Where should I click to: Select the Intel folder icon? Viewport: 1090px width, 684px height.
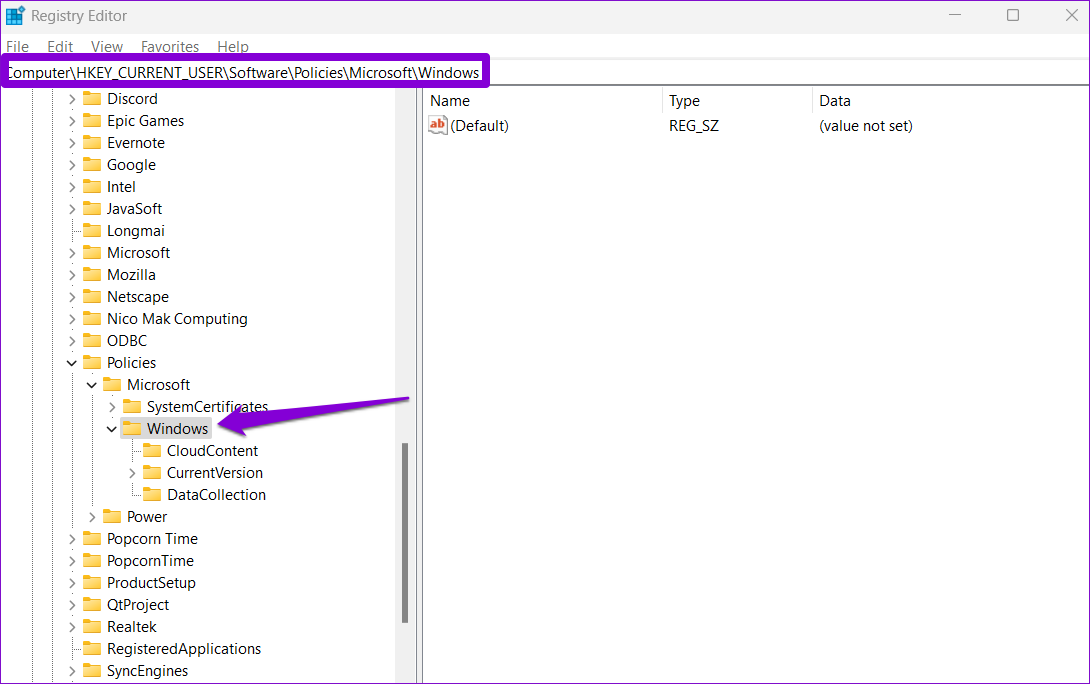(x=92, y=186)
